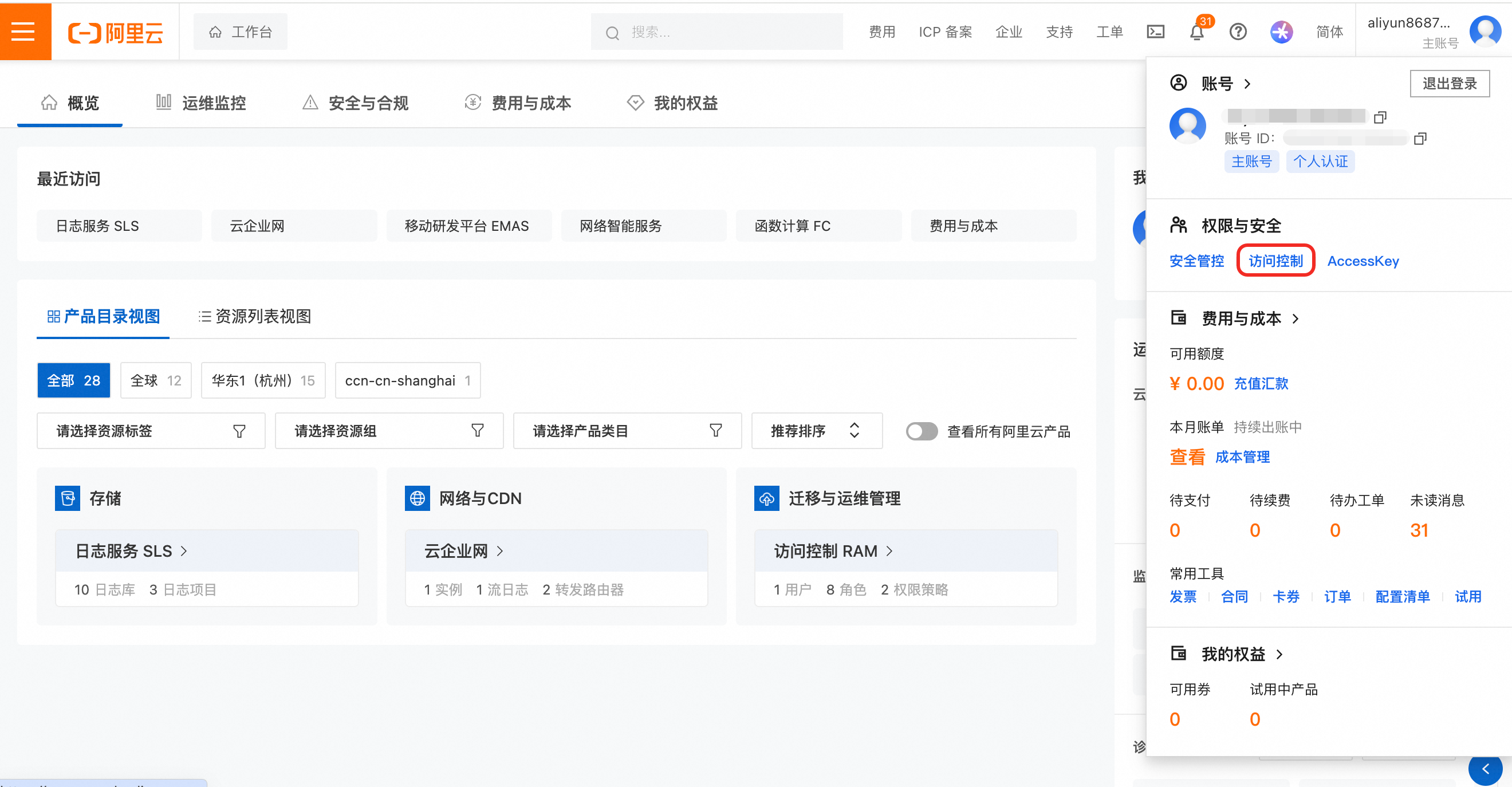Viewport: 1512px width, 787px height.
Task: Click the Alibaba Cloud logo
Action: pos(116,32)
